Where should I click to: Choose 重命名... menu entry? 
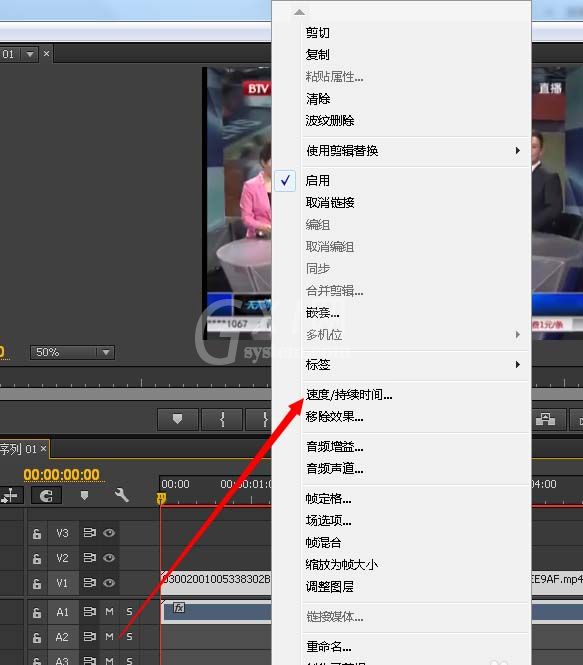329,647
